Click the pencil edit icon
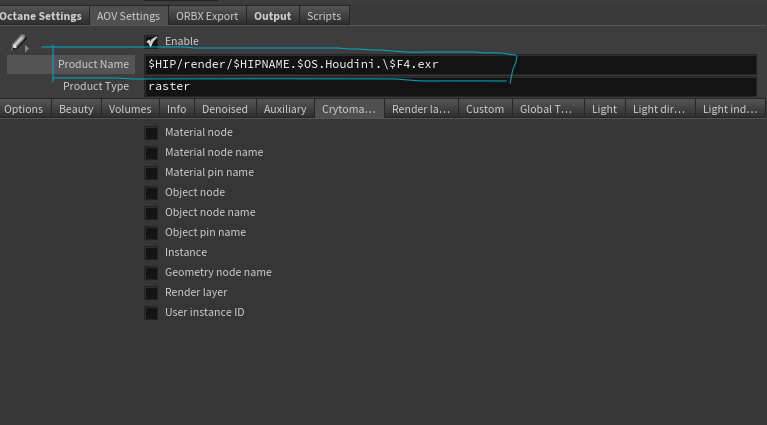The width and height of the screenshot is (767, 425). click(x=18, y=43)
